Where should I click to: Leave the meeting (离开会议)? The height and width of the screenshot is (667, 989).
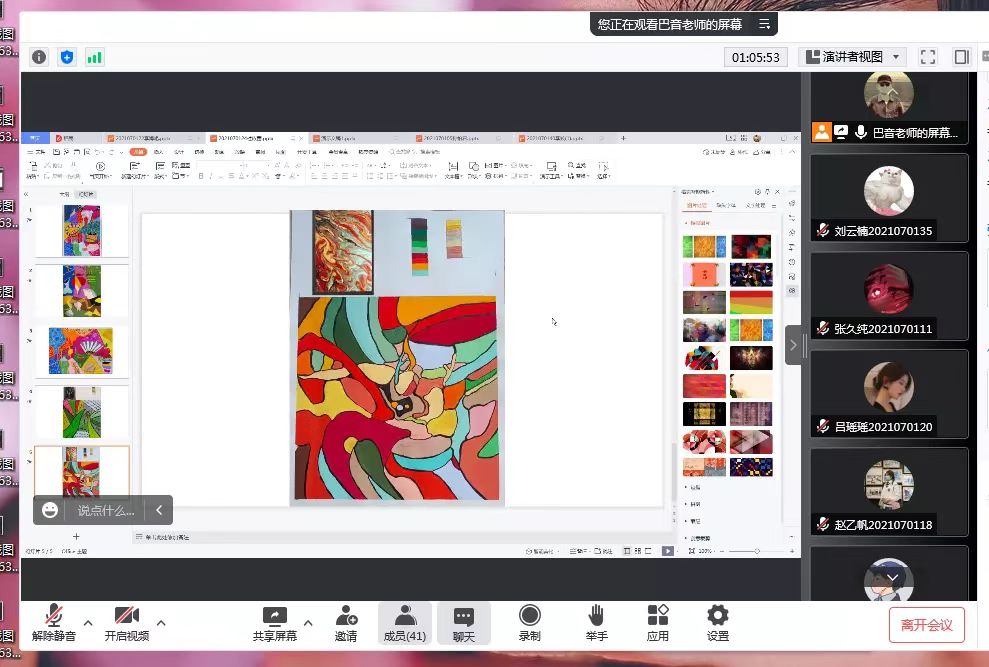pyautogui.click(x=926, y=625)
